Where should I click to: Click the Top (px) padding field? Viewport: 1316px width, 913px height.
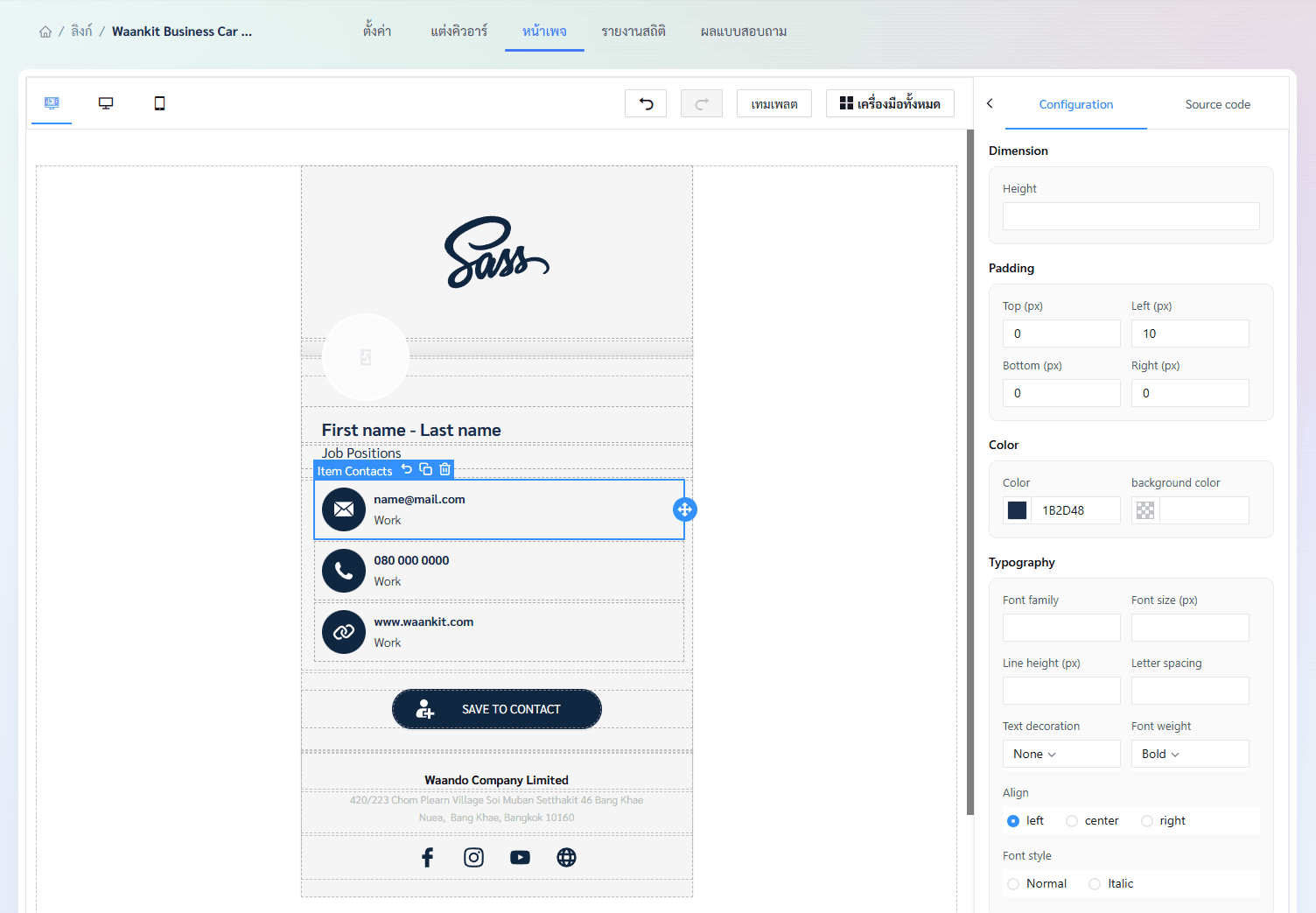pos(1061,334)
